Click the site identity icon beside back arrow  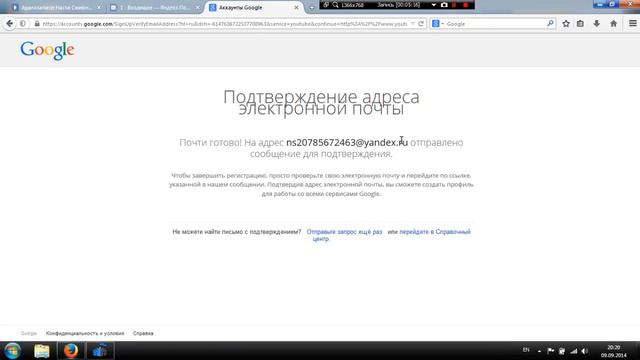pyautogui.click(x=23, y=24)
